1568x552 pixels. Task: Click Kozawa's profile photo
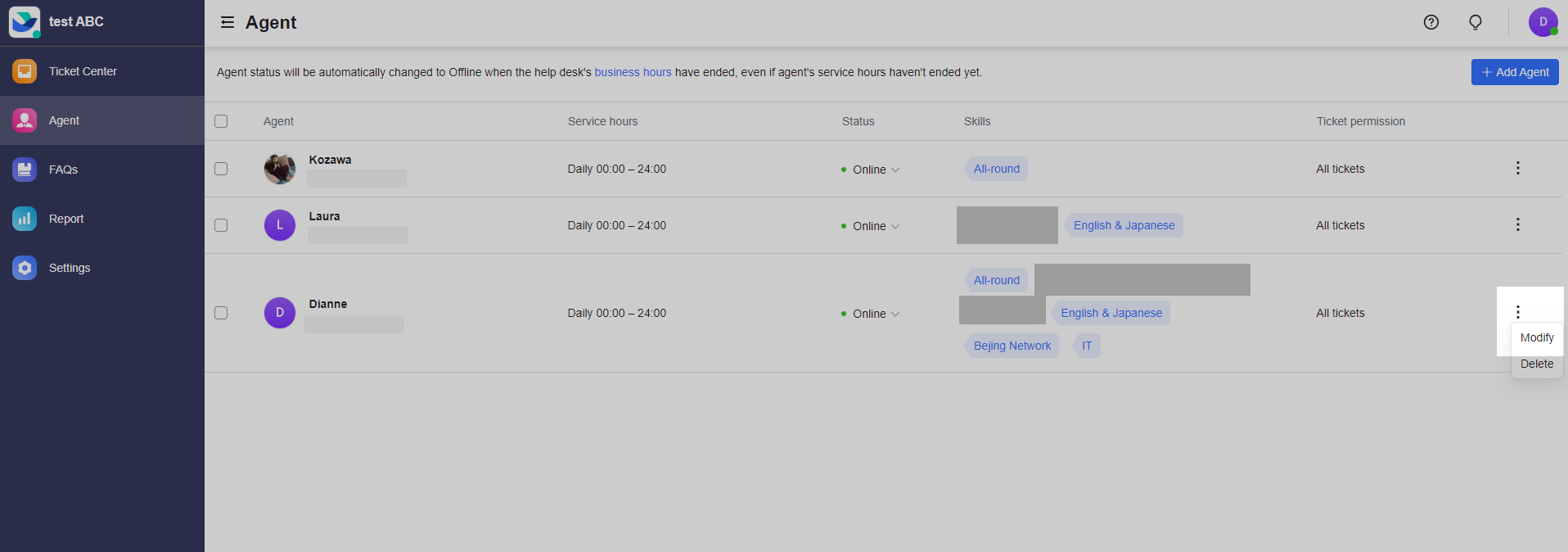[x=280, y=169]
